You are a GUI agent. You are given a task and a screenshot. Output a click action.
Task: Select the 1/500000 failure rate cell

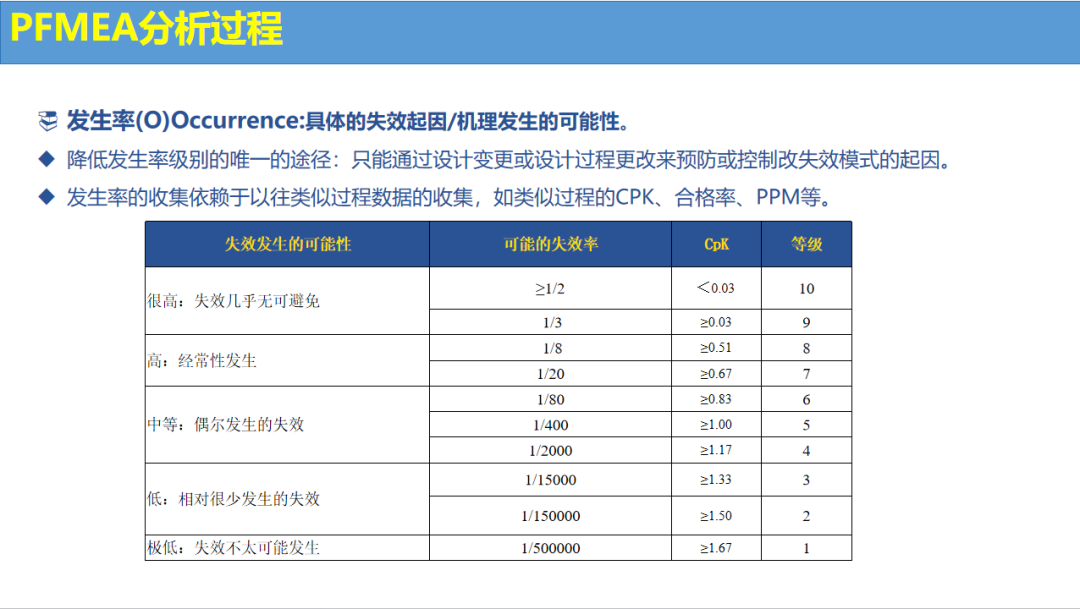551,548
